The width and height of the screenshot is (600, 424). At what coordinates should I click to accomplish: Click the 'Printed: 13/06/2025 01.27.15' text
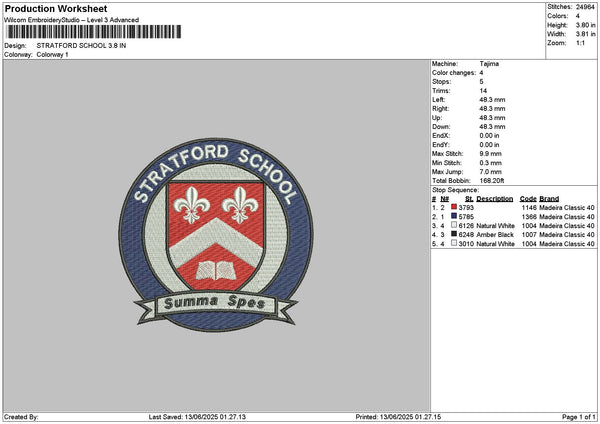pos(398,417)
